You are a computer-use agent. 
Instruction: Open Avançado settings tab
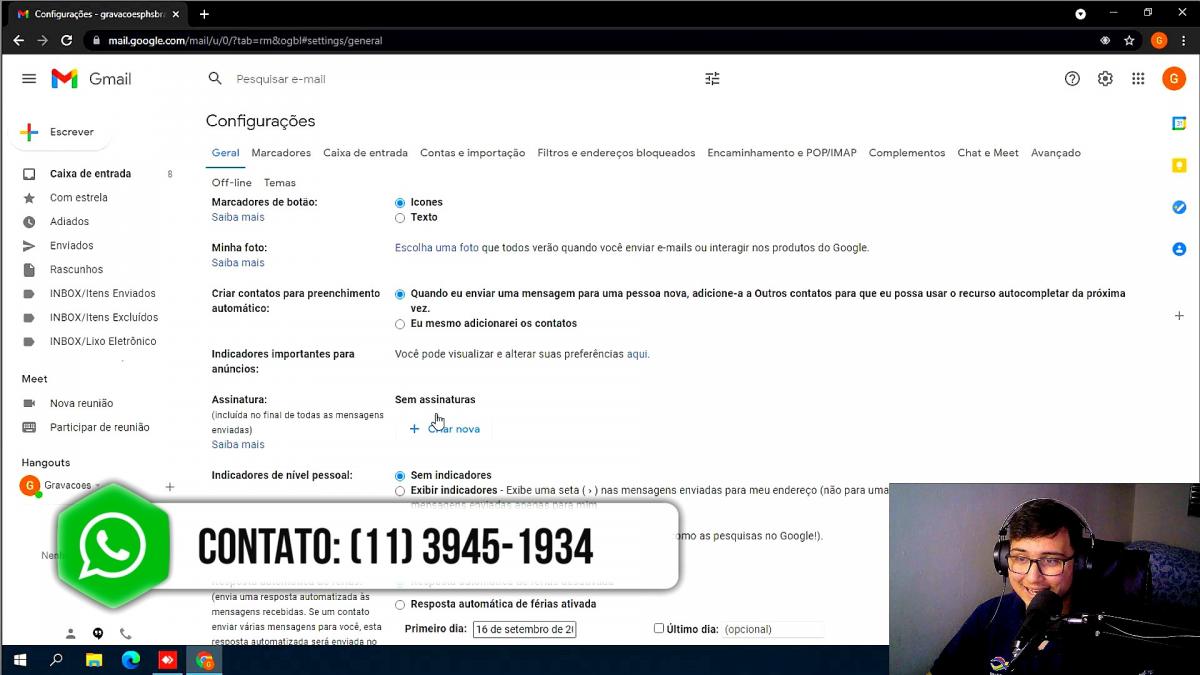1056,153
